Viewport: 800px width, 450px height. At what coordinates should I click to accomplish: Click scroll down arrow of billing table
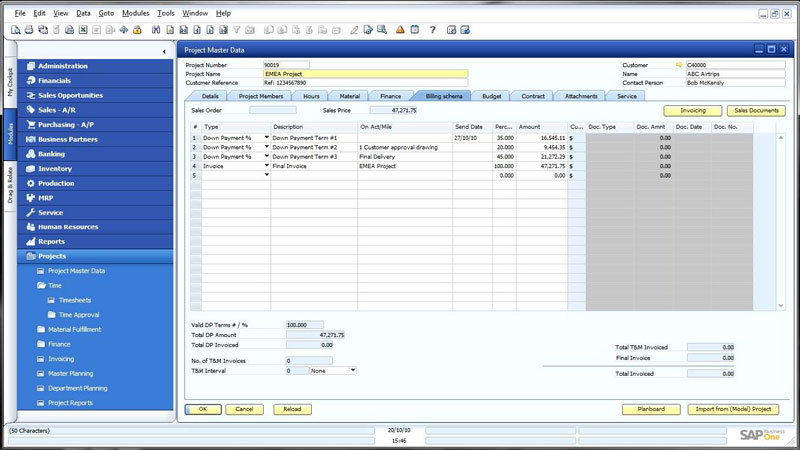781,306
